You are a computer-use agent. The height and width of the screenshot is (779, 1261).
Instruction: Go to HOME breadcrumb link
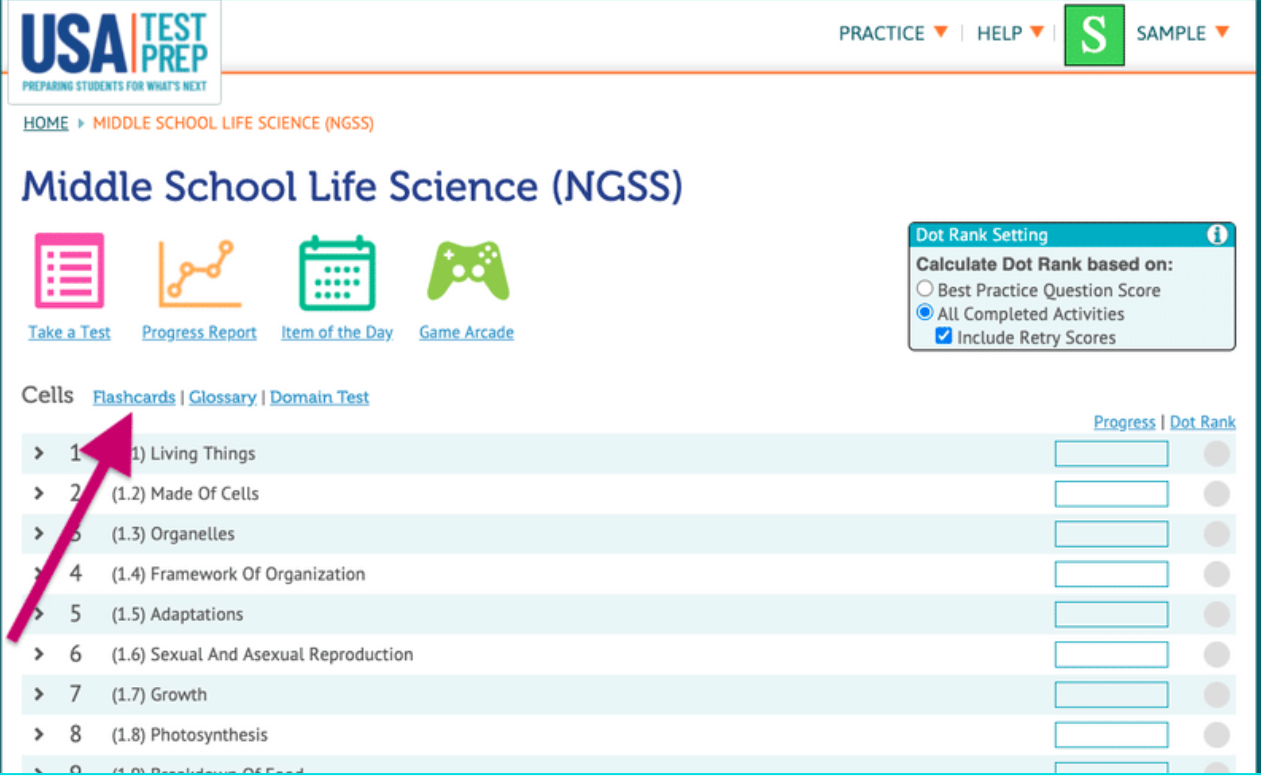tap(46, 123)
